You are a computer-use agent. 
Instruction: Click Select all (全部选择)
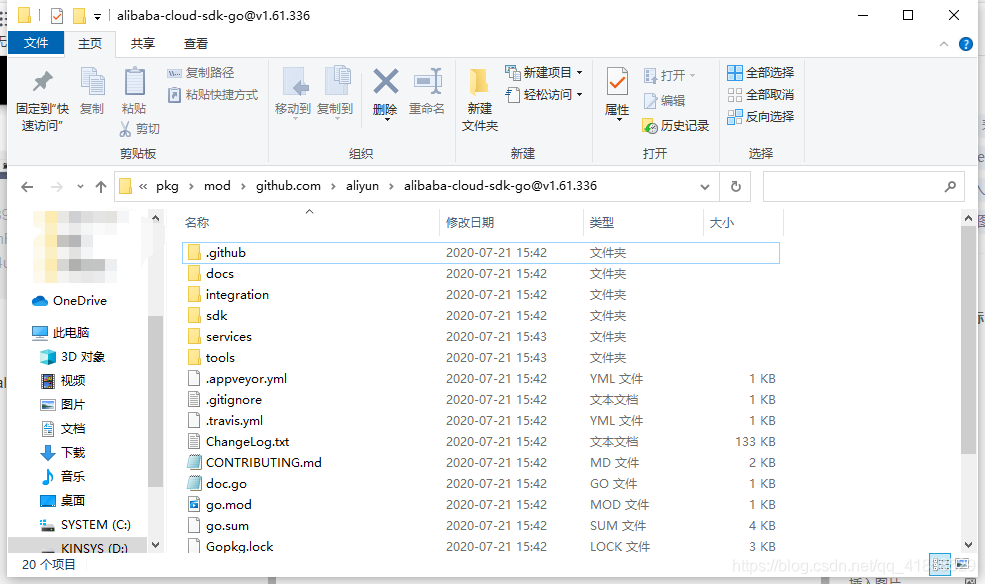click(761, 73)
